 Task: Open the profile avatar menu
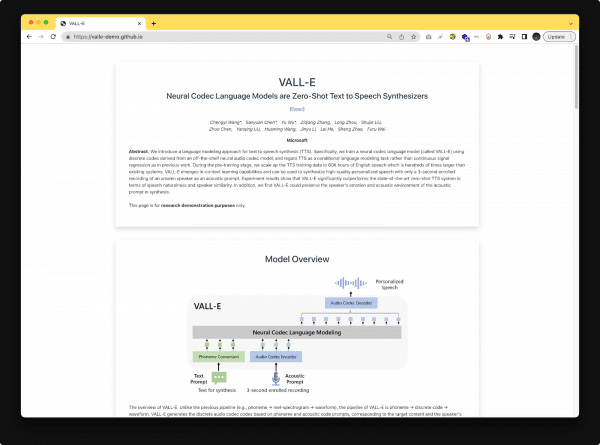[536, 37]
